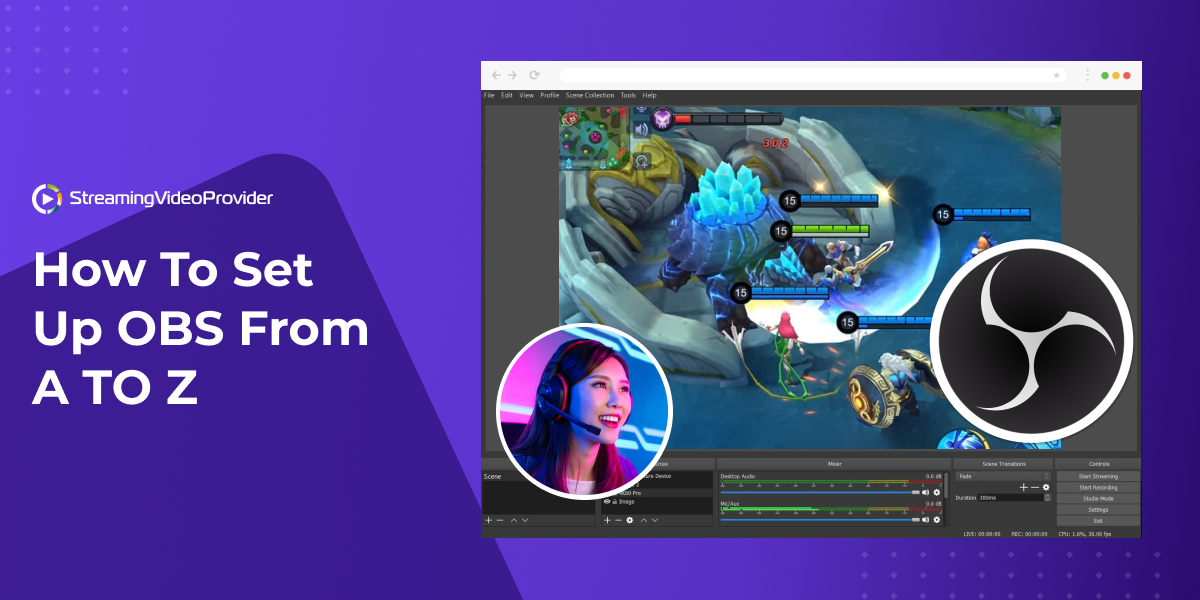1200x600 pixels.
Task: Open transition properties gear in Scene Transitions
Action: click(1046, 488)
